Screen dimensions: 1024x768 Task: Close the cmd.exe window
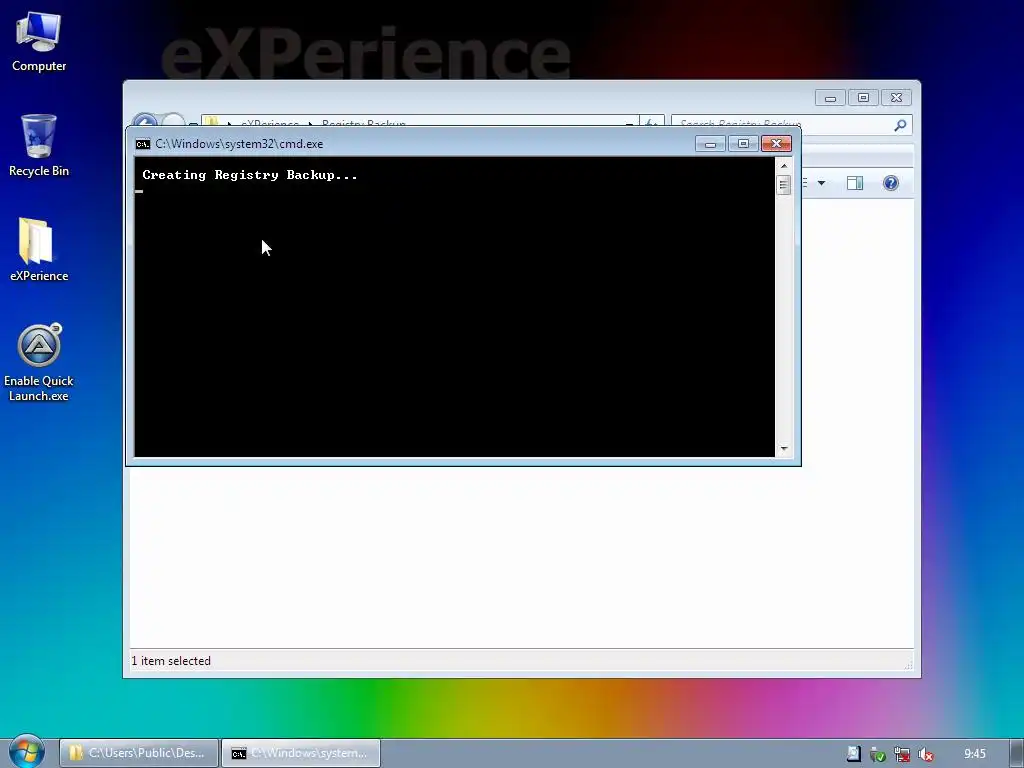[776, 144]
